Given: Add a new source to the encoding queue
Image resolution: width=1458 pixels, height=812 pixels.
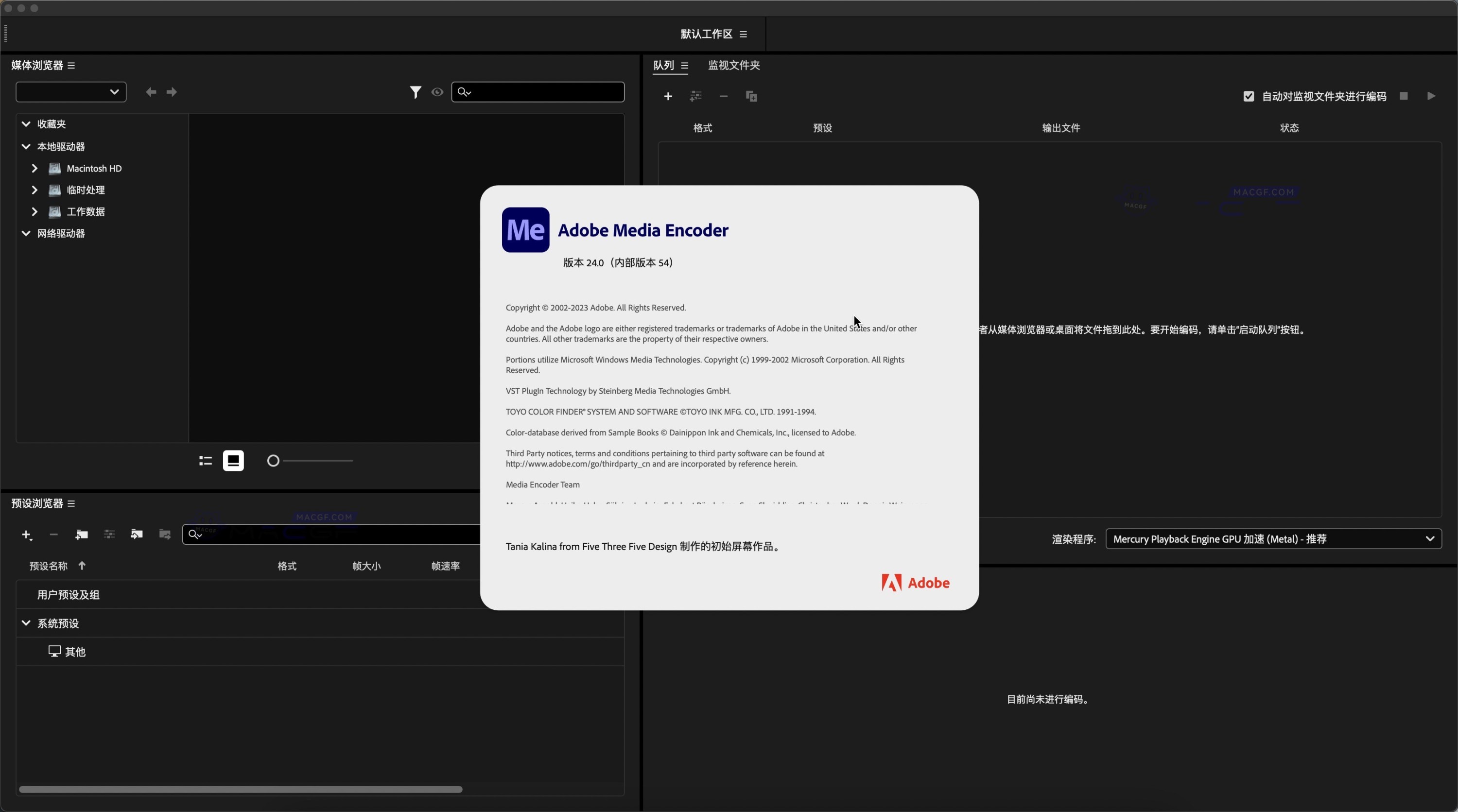Looking at the screenshot, I should click(x=668, y=96).
